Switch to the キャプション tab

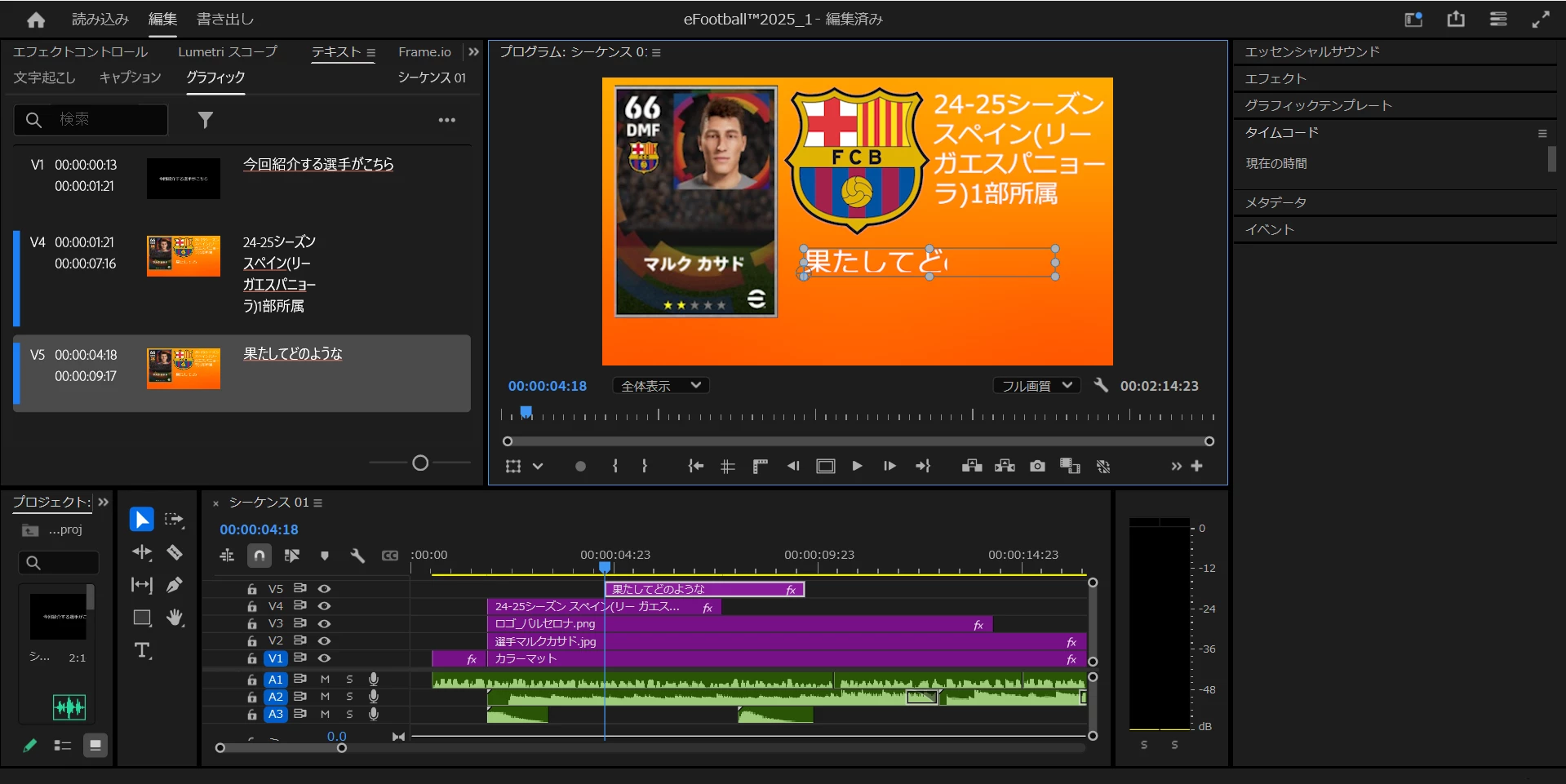pyautogui.click(x=131, y=77)
